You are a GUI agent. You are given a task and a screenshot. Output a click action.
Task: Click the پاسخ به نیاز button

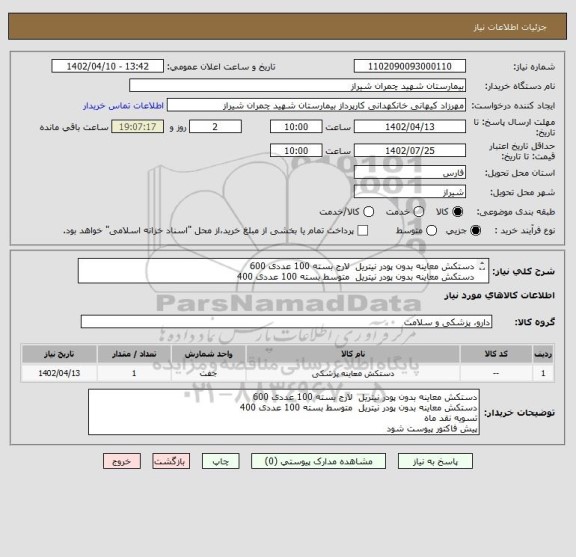click(435, 461)
